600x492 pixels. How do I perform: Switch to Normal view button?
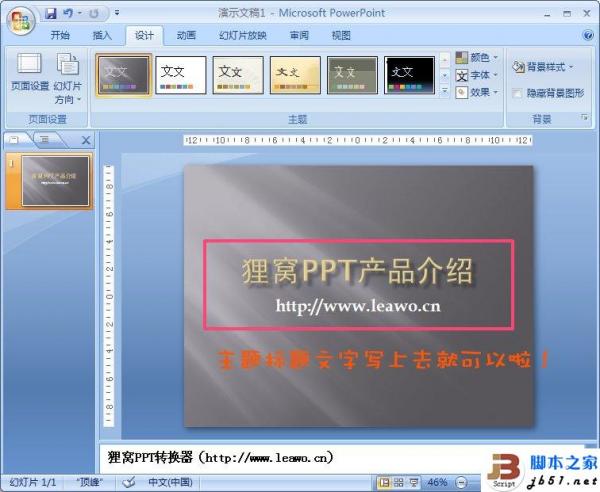(x=384, y=482)
